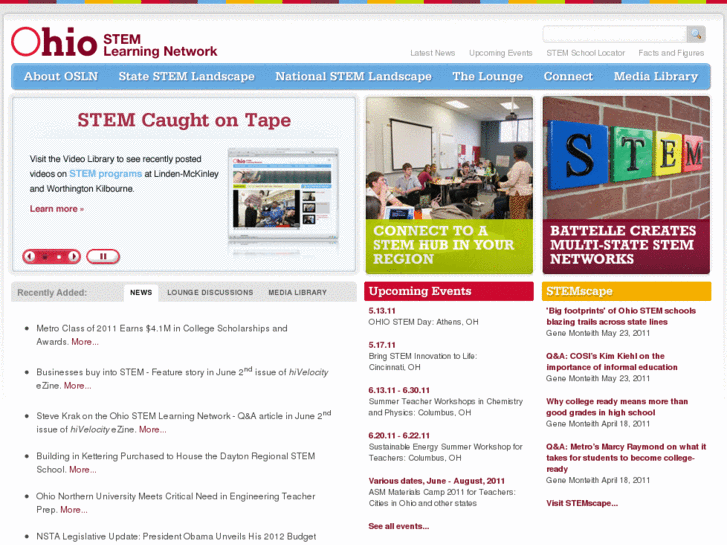Click Visit STEMscape link
Viewport: 727px width, 545px height.
pos(582,503)
